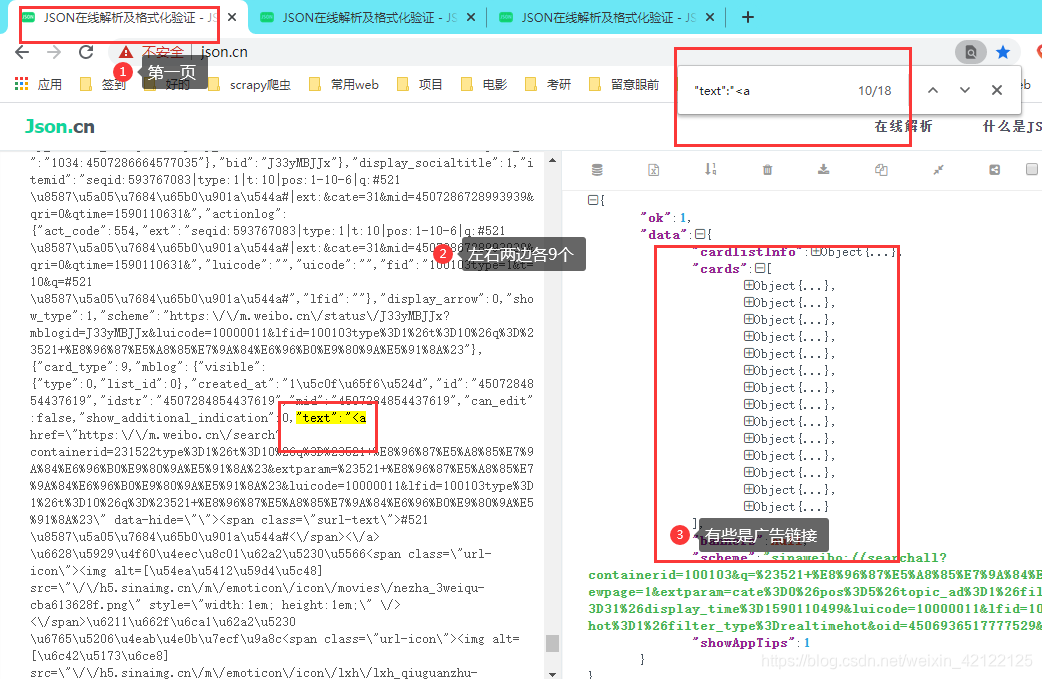Image resolution: width=1042 pixels, height=679 pixels.
Task: Click the json.cn address bar URL
Action: click(x=224, y=52)
